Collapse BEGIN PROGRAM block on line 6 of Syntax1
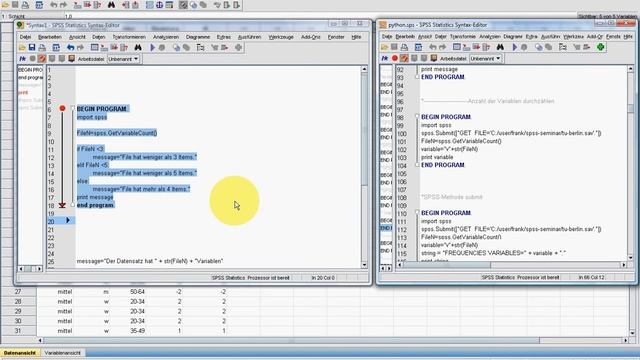Image resolution: width=640 pixels, height=360 pixels. click(73, 108)
